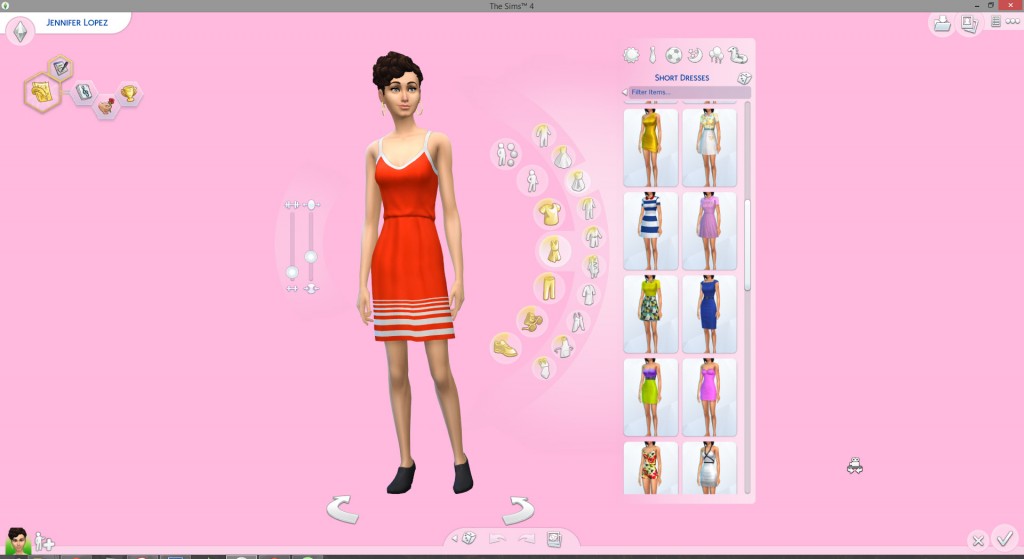Switch to Formal outfit necktie tab
Screen dimensions: 1024x559
point(652,55)
